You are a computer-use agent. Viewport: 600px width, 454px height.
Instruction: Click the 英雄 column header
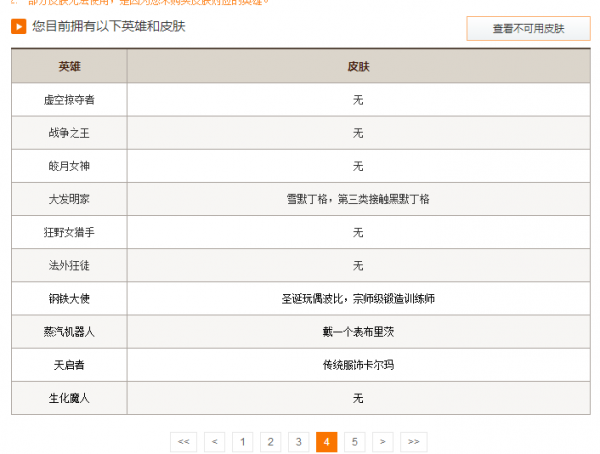[x=69, y=66]
